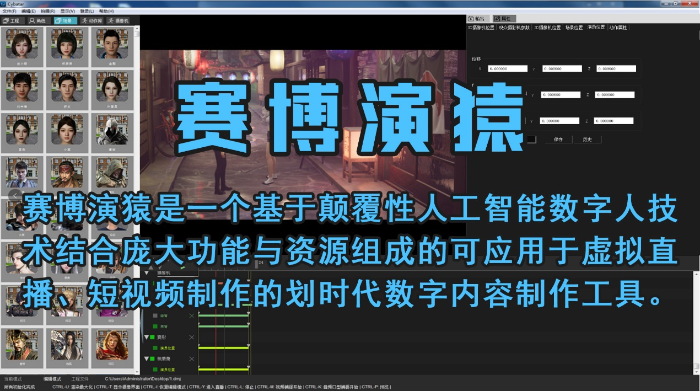This screenshot has width=700, height=391.
Task: Pick the black color swatch beside 保存
Action: 531,140
